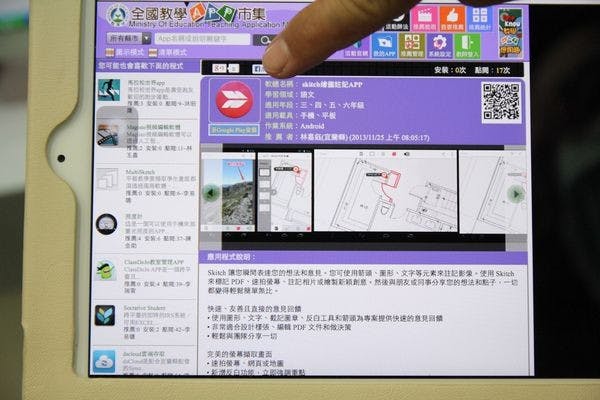The width and height of the screenshot is (600, 400).
Task: Show previous screenshot with left green arrow
Action: (210, 193)
